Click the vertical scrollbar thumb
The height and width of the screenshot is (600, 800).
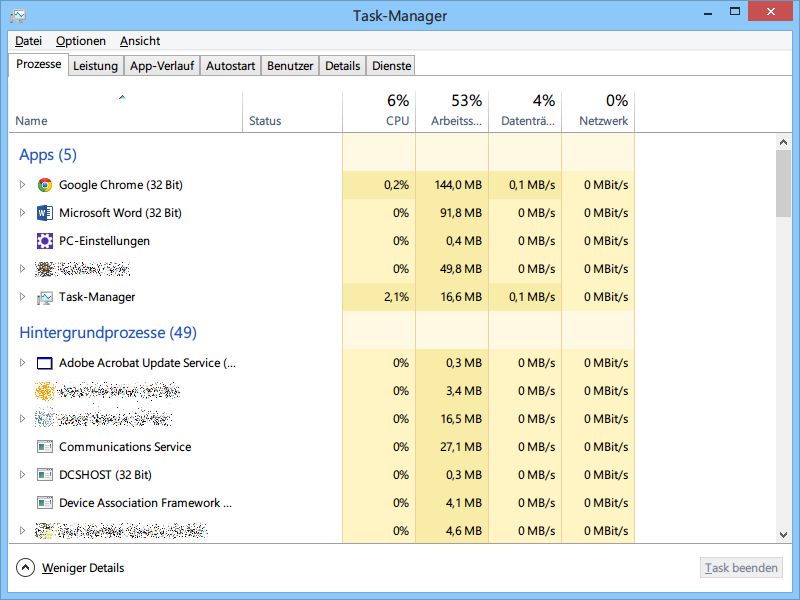pyautogui.click(x=784, y=184)
